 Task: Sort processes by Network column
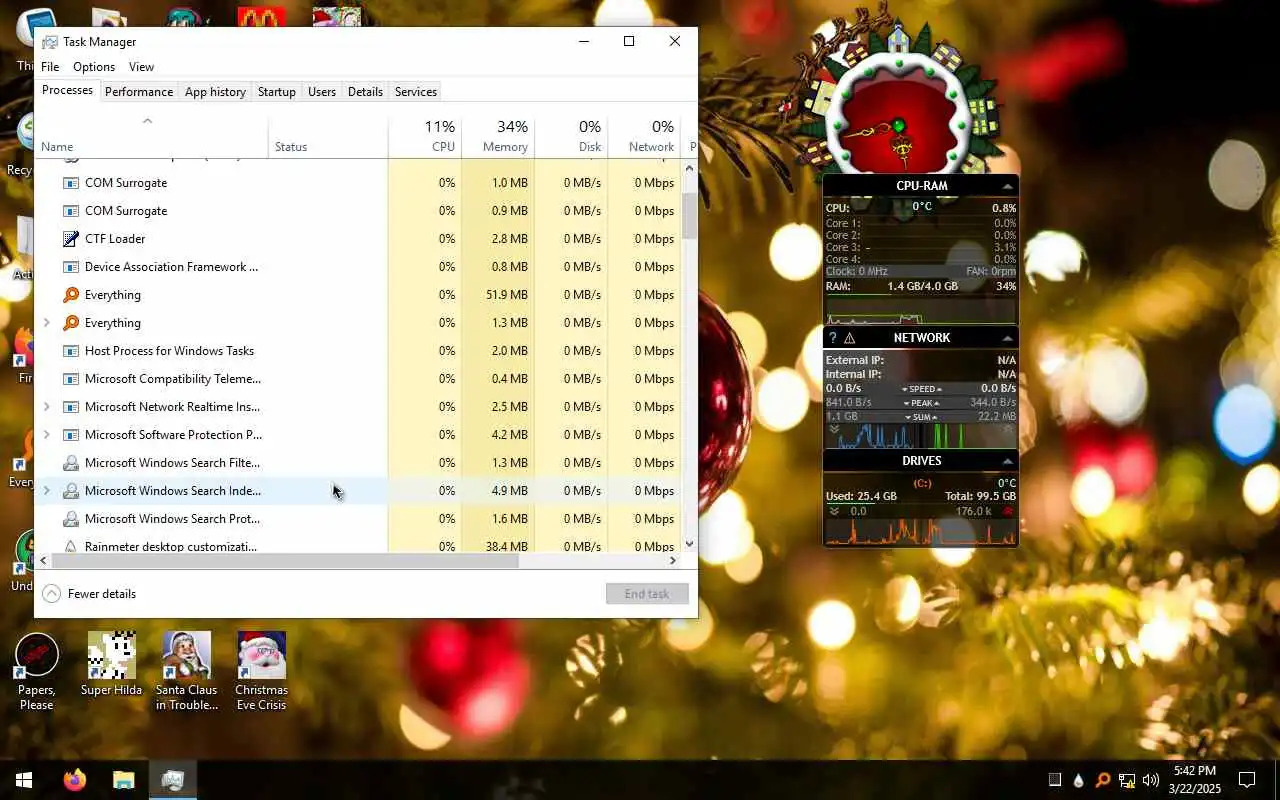coord(644,137)
